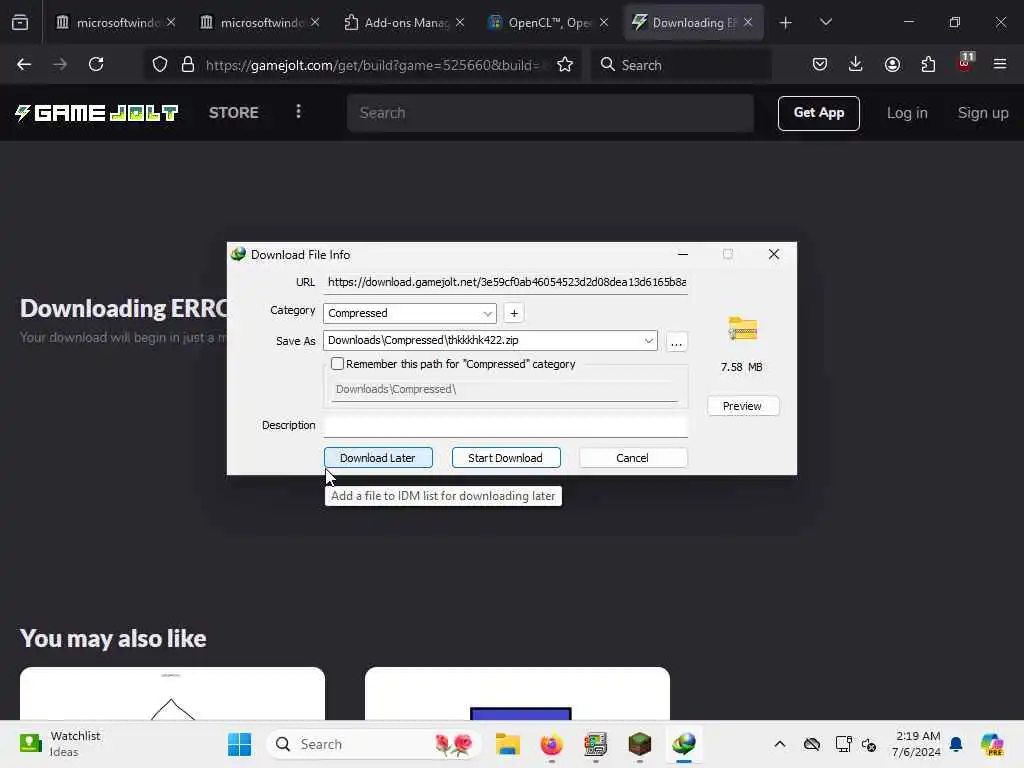Open the Firefox account icon
The width and height of the screenshot is (1024, 768).
point(892,64)
